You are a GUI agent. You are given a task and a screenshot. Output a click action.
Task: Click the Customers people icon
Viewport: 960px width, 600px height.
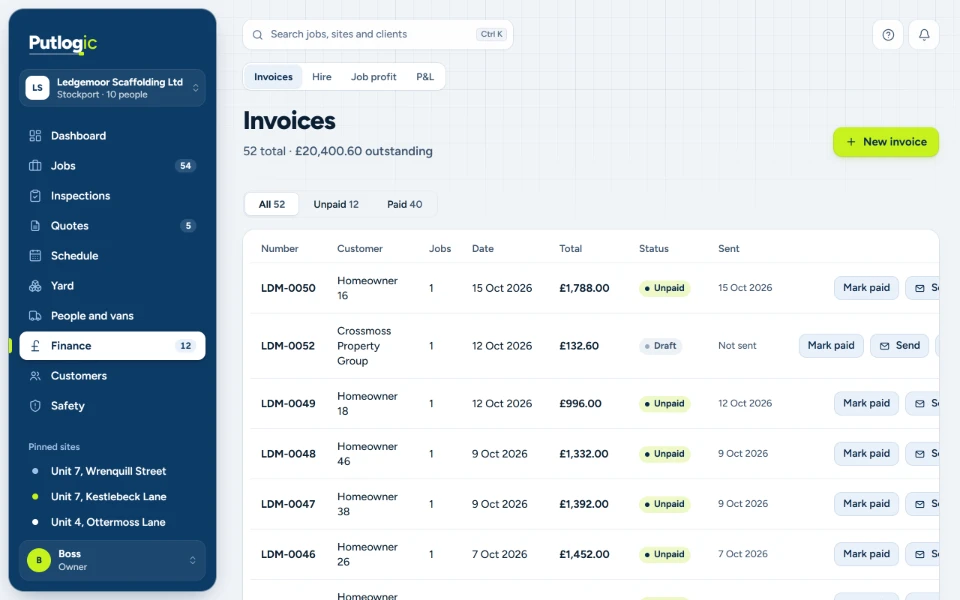point(35,376)
